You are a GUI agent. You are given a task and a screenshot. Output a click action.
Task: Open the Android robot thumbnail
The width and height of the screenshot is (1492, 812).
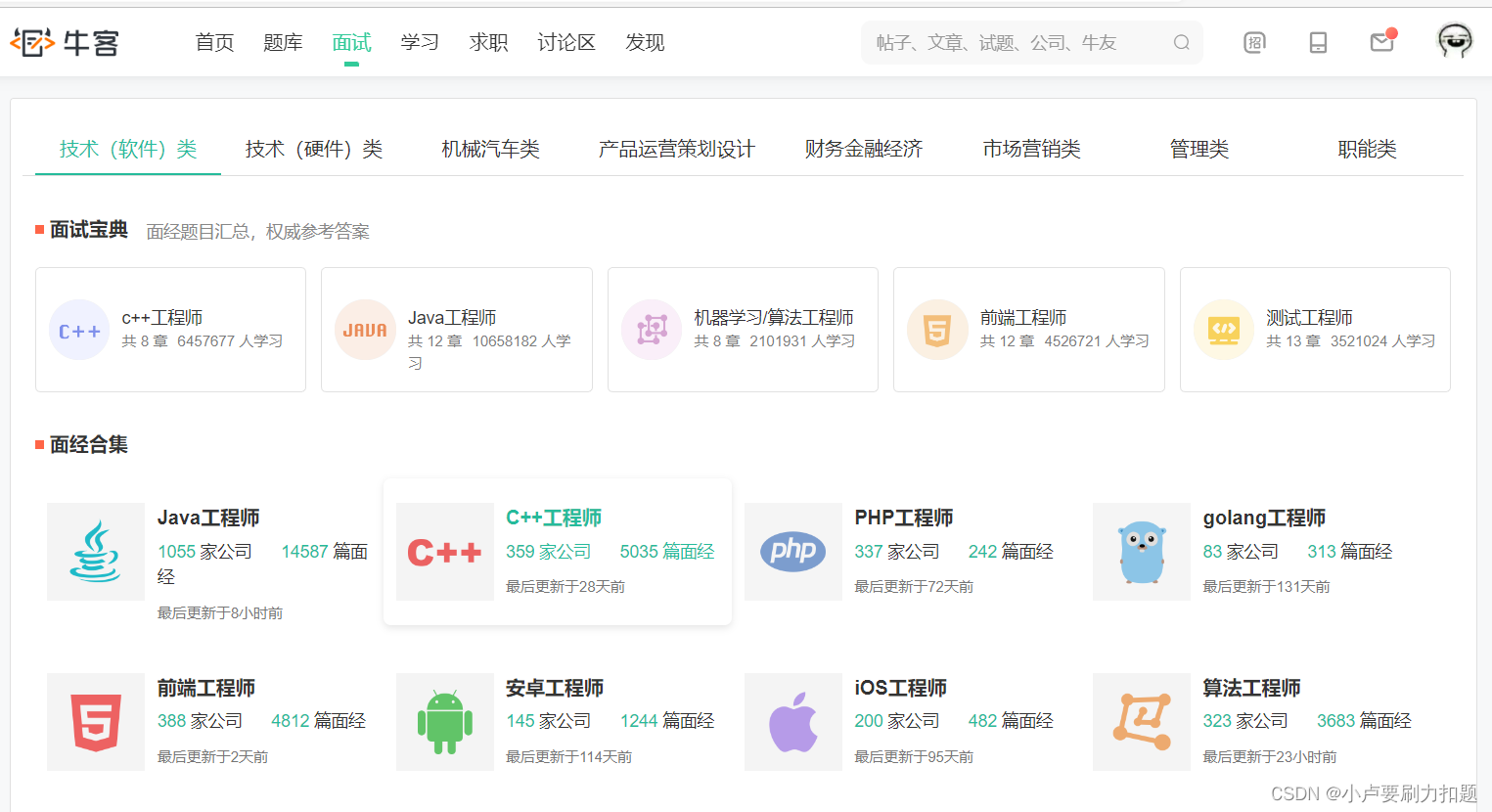click(444, 722)
